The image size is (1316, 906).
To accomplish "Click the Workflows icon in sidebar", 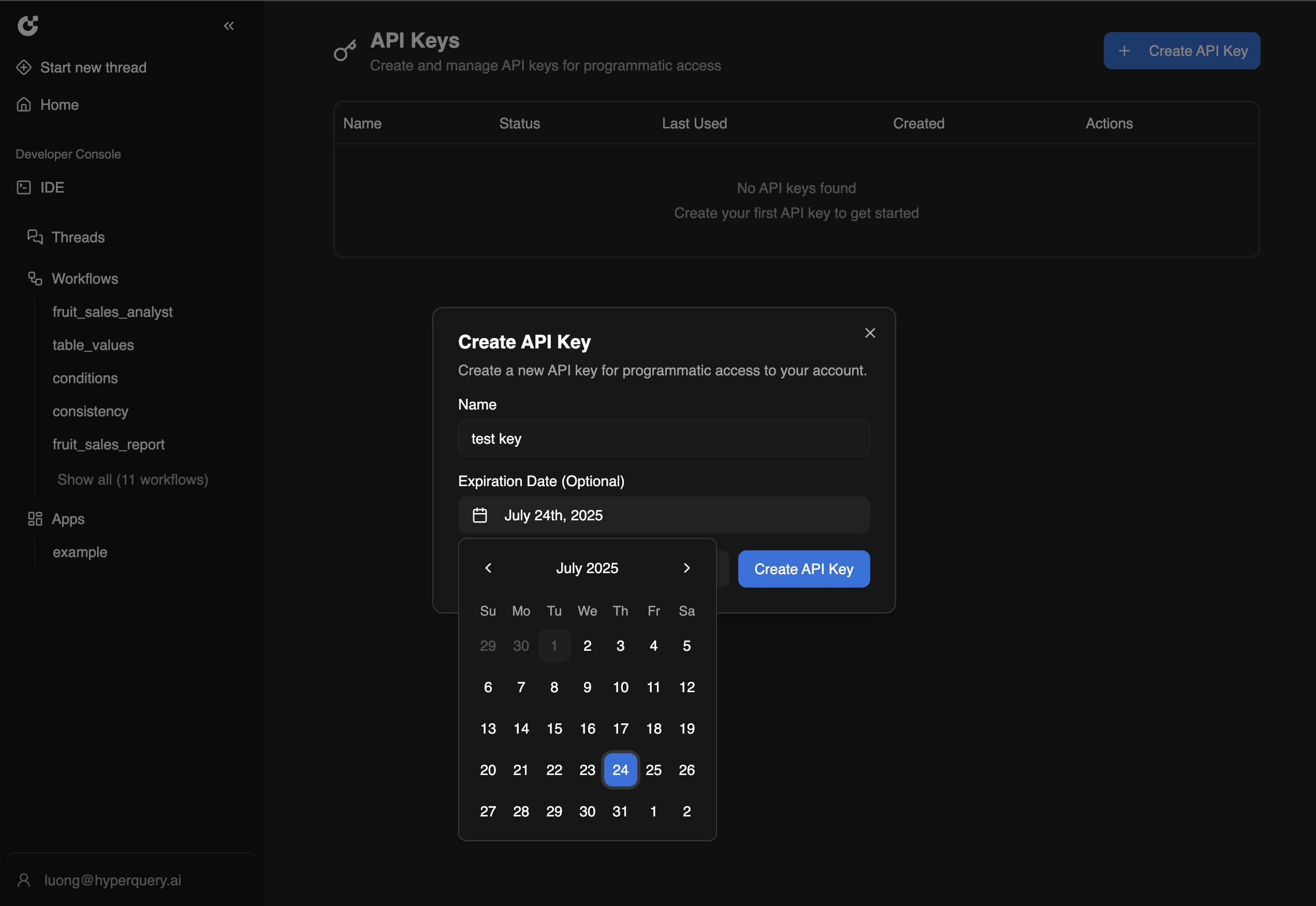I will (x=35, y=278).
